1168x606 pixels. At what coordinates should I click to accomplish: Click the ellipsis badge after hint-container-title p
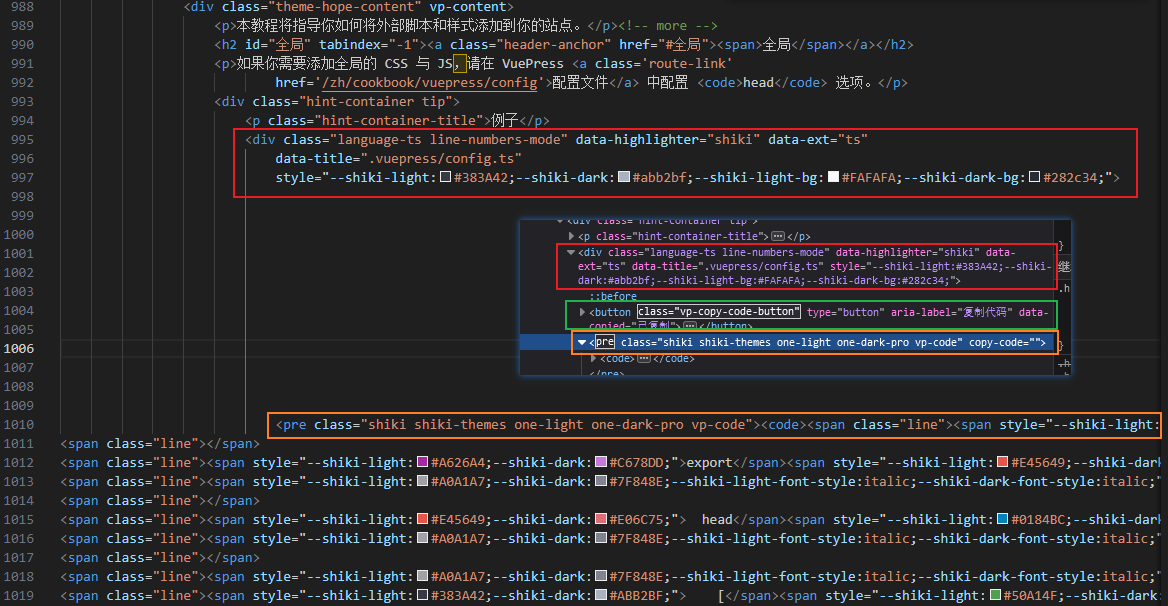[778, 236]
